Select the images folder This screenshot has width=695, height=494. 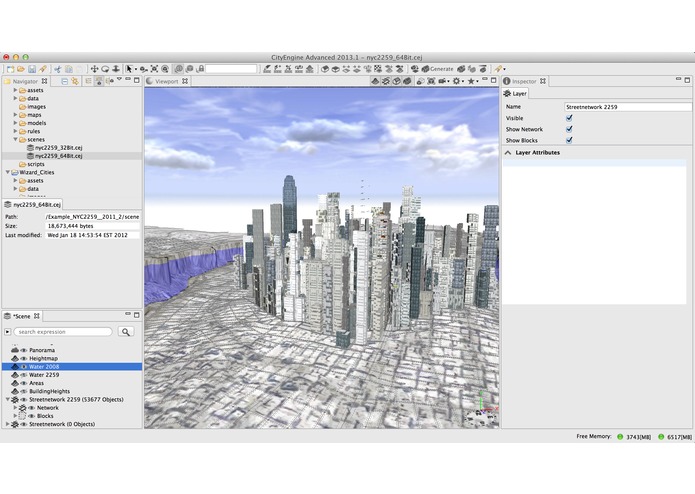click(x=32, y=107)
